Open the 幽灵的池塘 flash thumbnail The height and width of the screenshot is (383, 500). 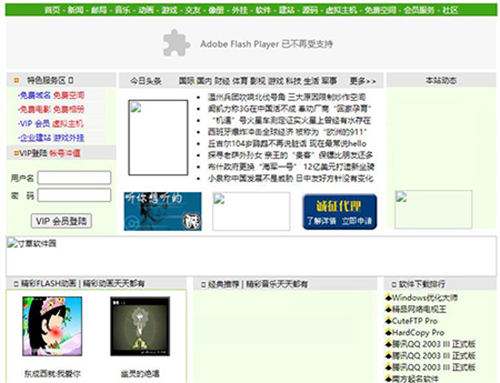[x=140, y=326]
